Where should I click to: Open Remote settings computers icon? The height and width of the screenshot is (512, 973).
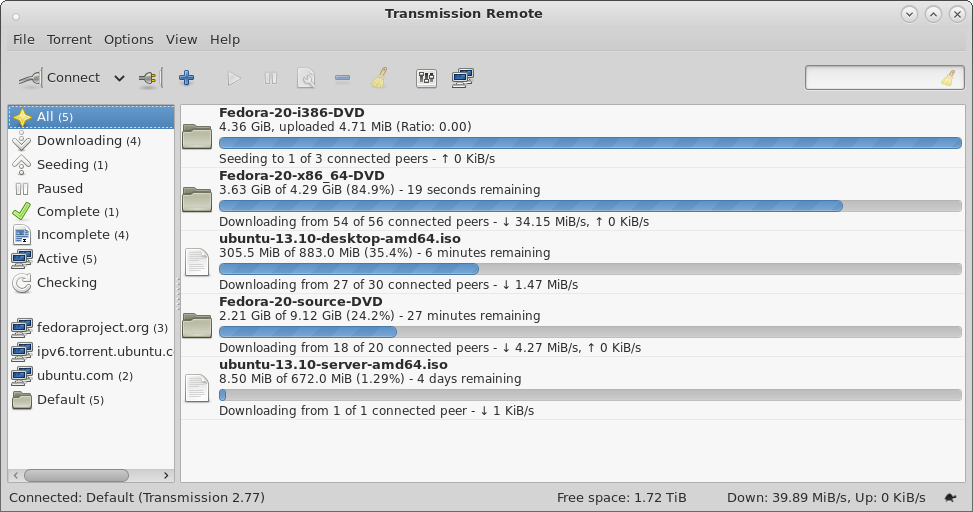462,78
